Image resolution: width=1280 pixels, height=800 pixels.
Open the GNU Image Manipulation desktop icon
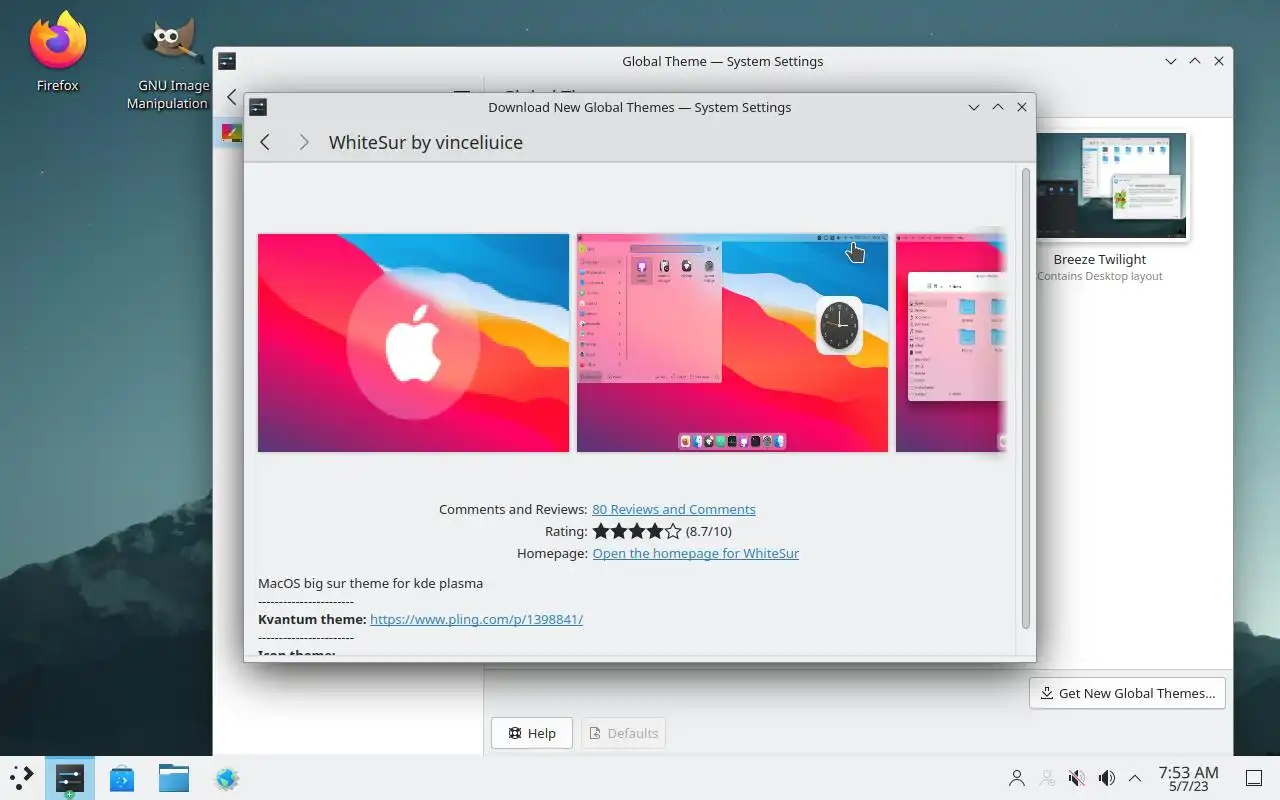173,62
